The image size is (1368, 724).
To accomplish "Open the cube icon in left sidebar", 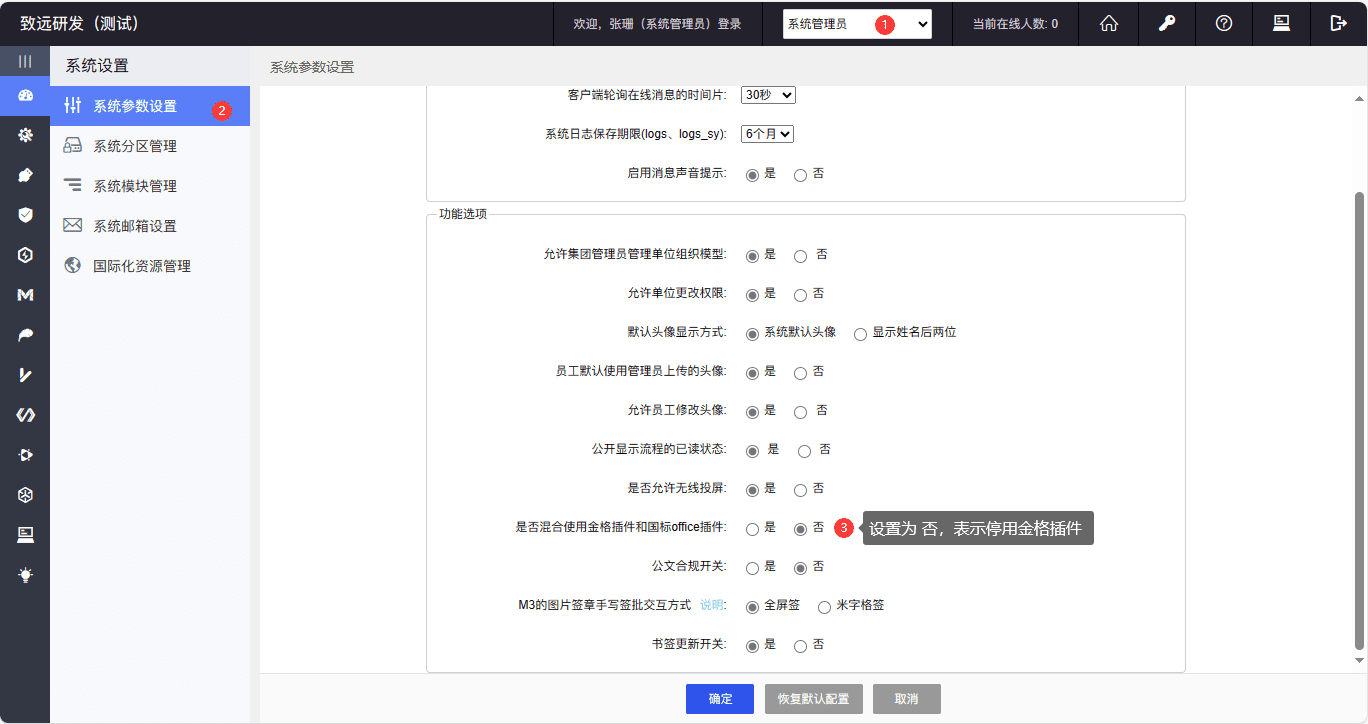I will (x=25, y=495).
